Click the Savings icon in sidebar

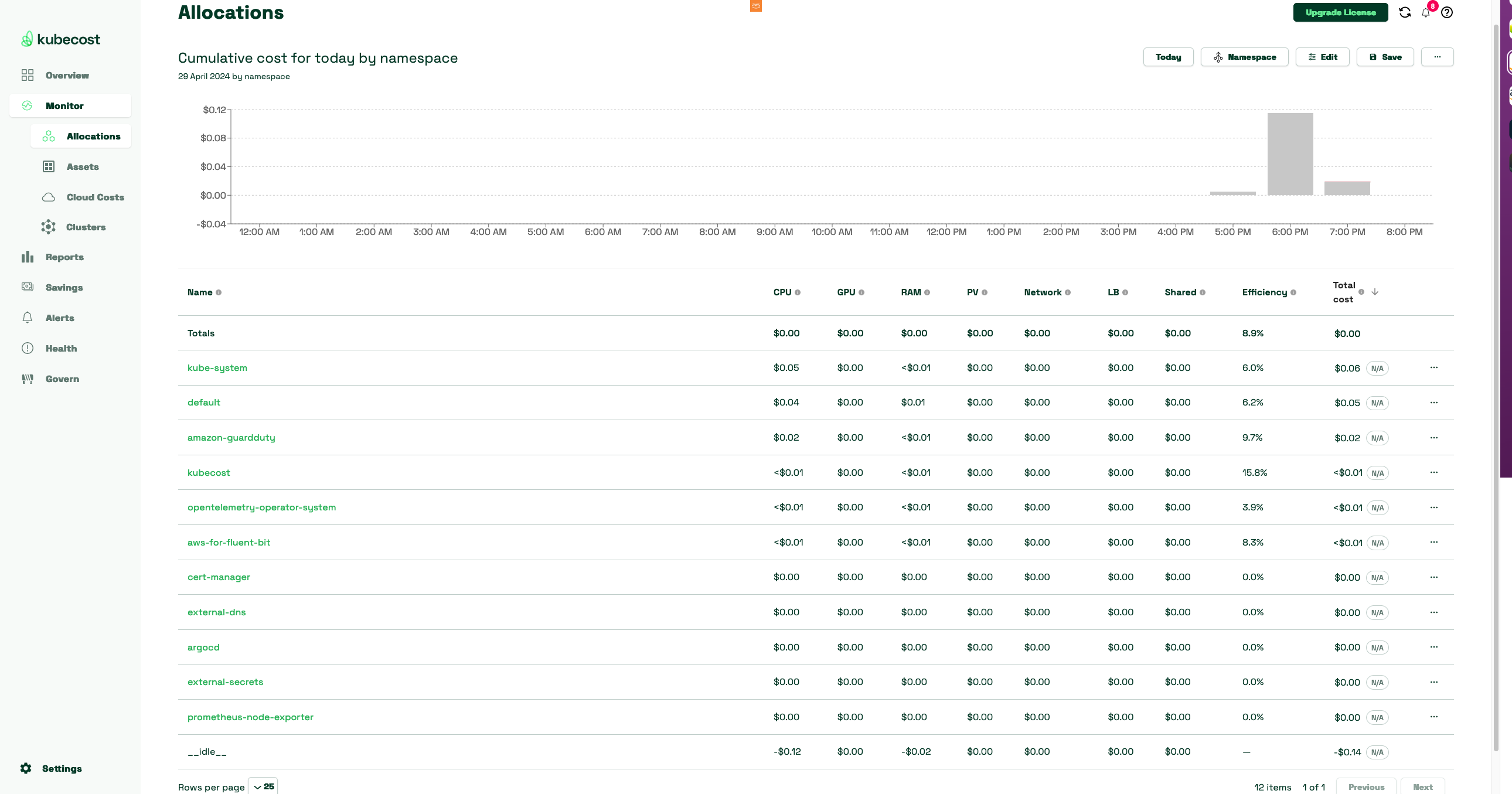click(27, 287)
